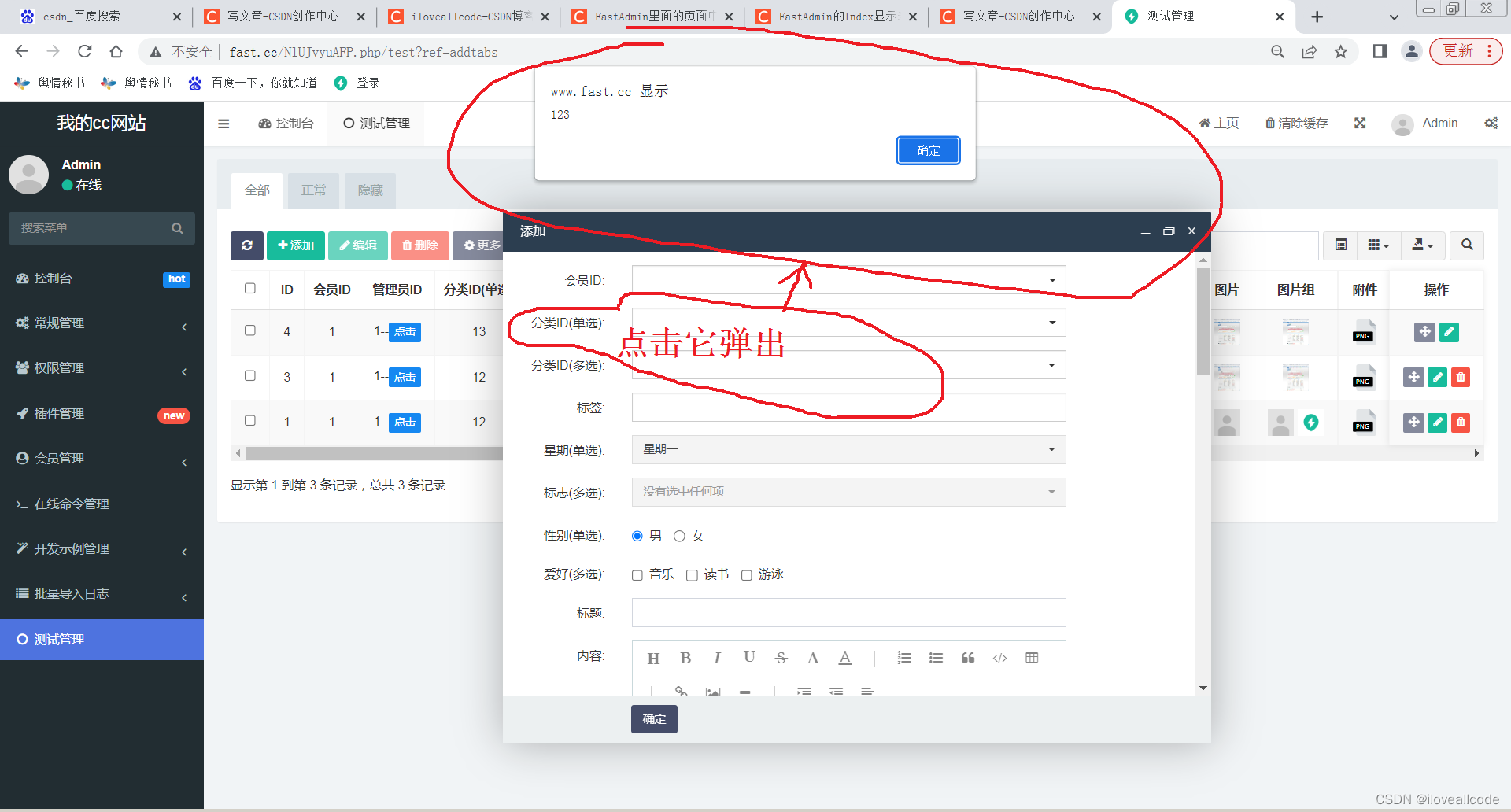Click the Bold icon in the content editor
Viewport: 1511px width, 812px height.
(685, 658)
